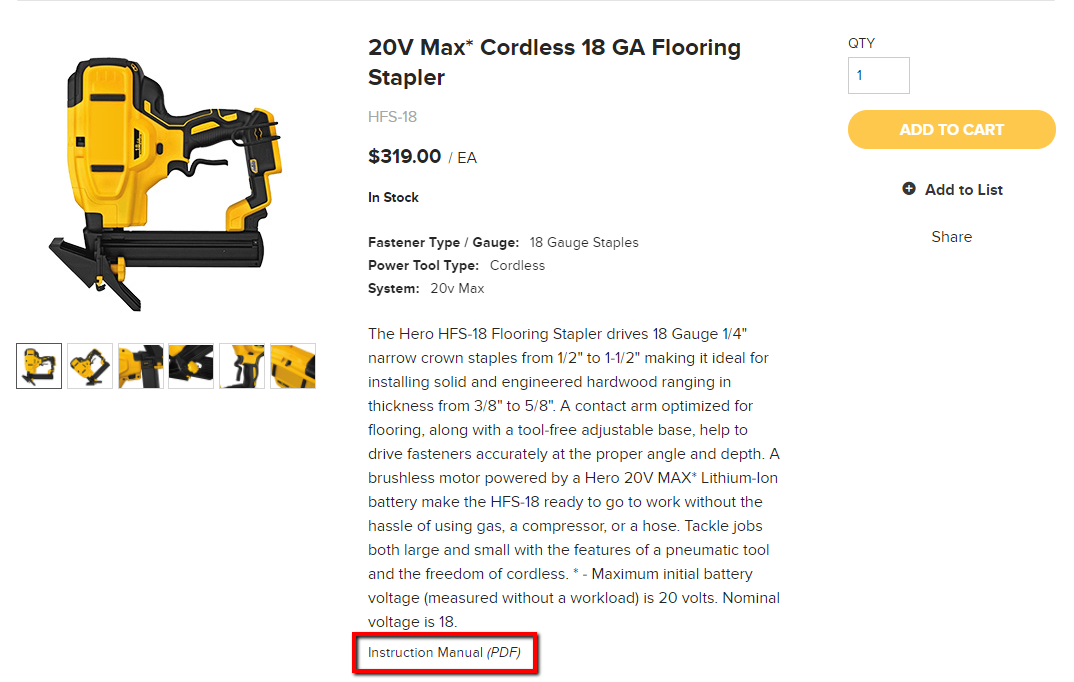Select the second thumbnail showing angled stapler
The width and height of the screenshot is (1074, 682).
[90, 366]
